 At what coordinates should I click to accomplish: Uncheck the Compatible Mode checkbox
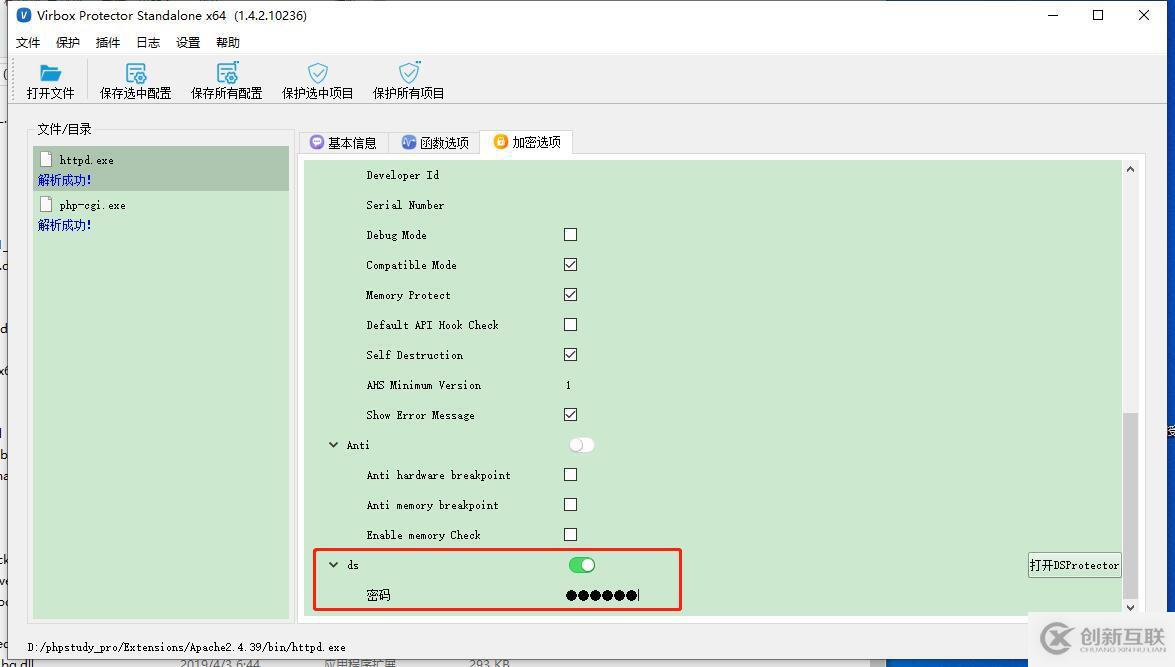coord(570,265)
